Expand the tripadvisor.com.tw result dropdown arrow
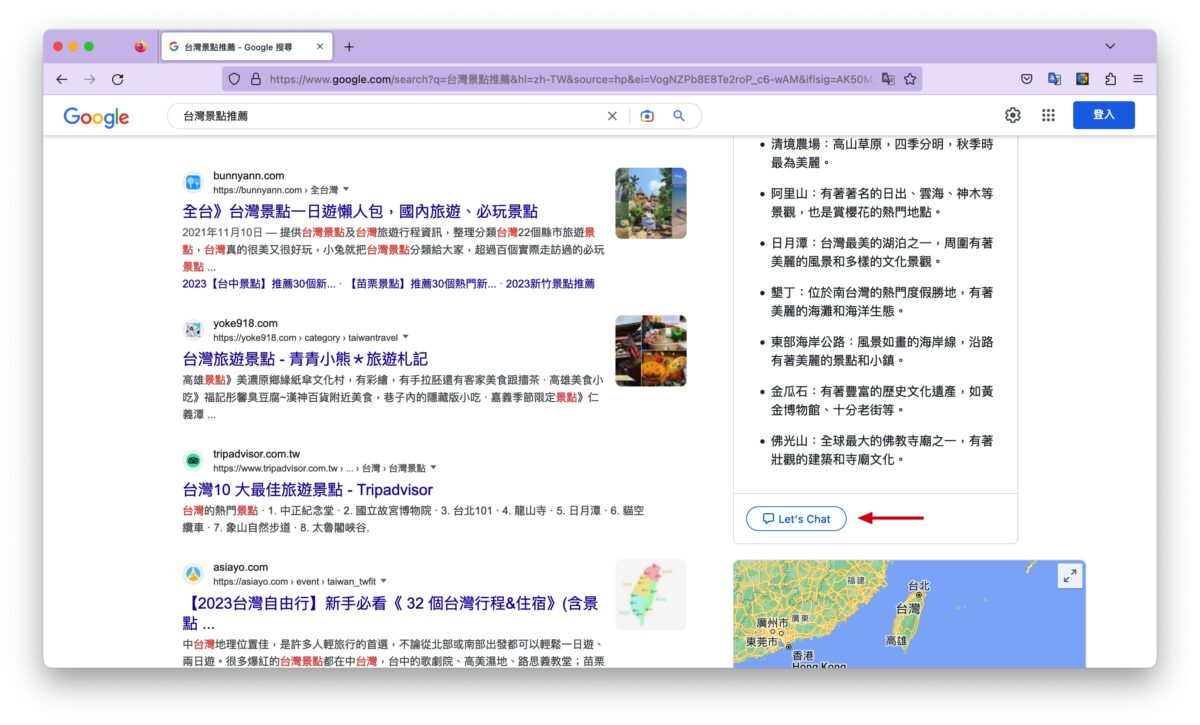 [x=433, y=467]
